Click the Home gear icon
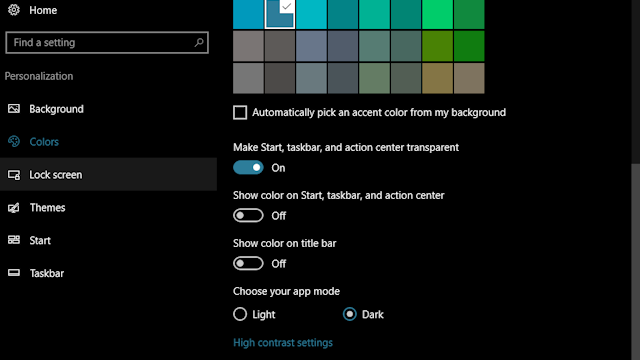This screenshot has height=360, width=640. coord(13,9)
